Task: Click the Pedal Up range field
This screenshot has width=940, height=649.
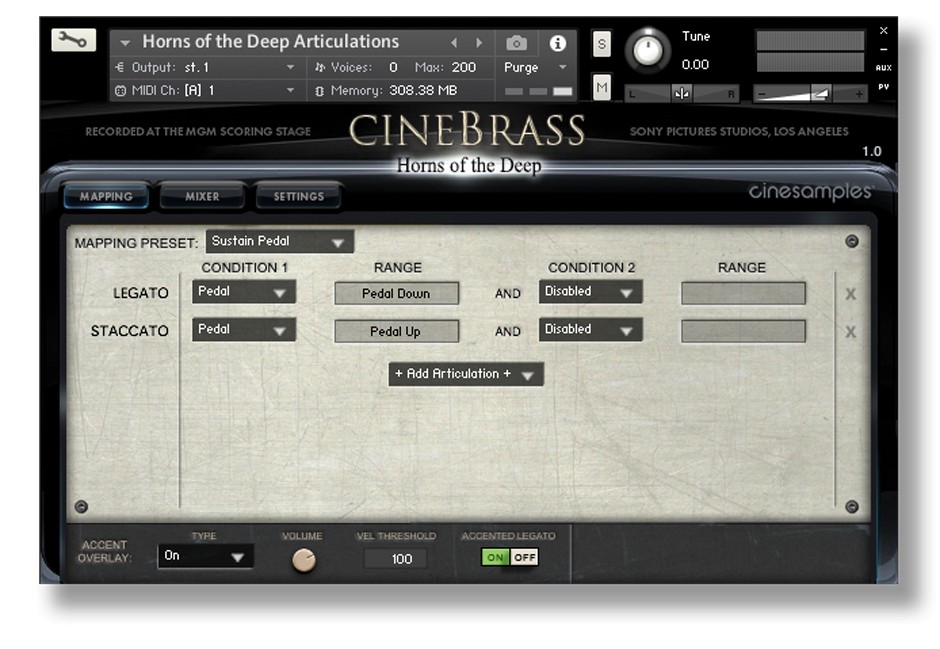Action: [x=396, y=331]
